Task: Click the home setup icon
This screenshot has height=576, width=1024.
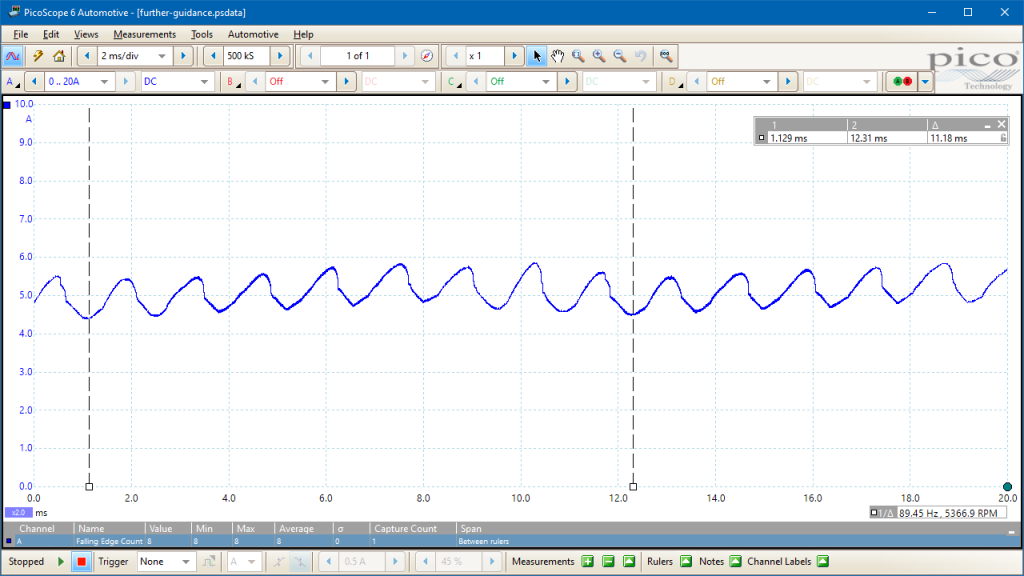Action: tap(59, 56)
